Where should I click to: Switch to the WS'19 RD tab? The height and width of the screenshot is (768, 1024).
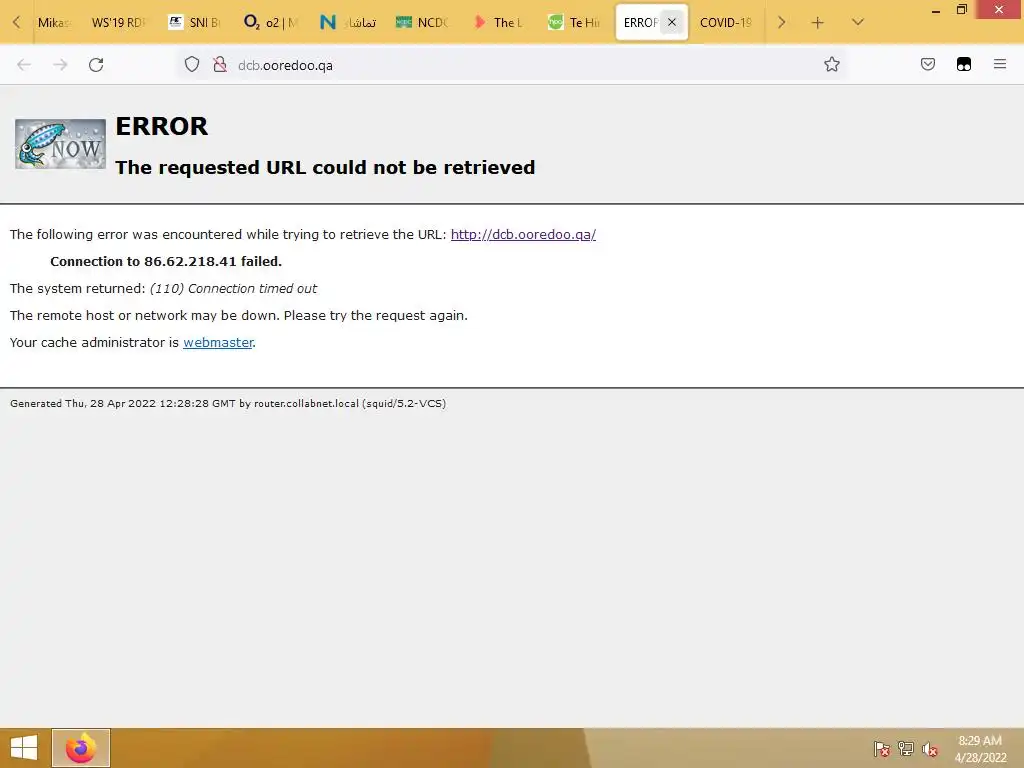click(x=119, y=23)
